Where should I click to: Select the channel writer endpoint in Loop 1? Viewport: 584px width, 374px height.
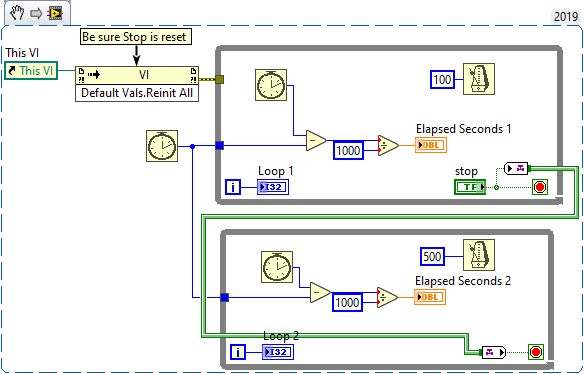pos(517,169)
